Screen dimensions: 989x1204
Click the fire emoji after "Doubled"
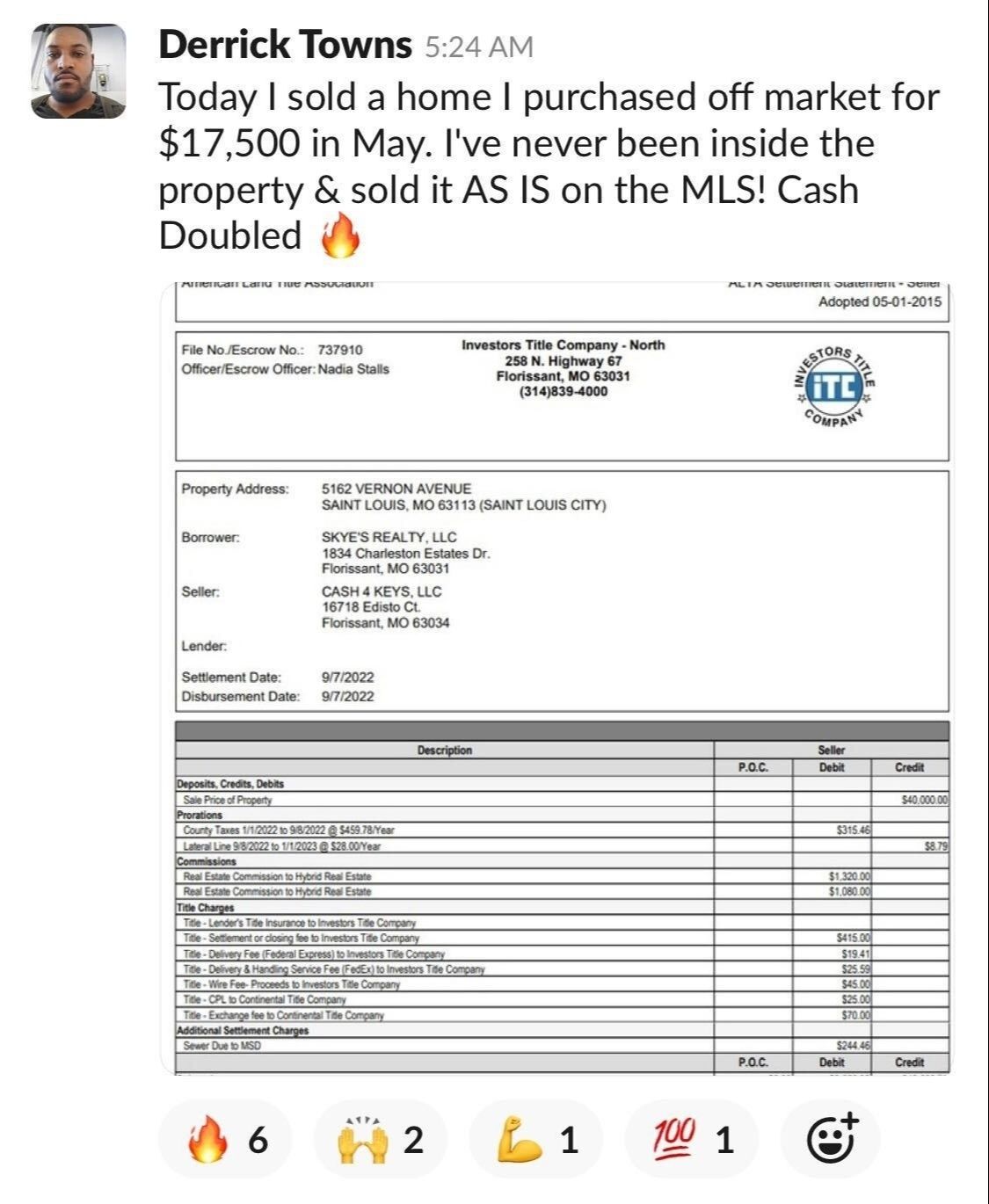point(340,236)
